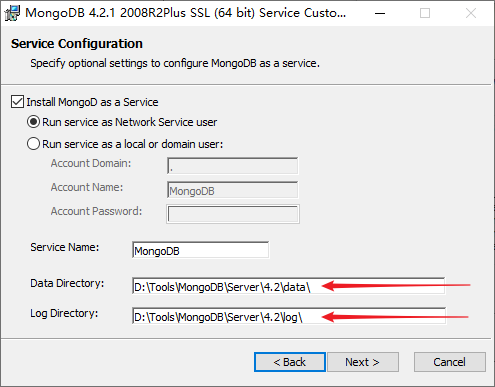This screenshot has width=495, height=387.
Task: Click the Log Directory path field
Action: [289, 316]
